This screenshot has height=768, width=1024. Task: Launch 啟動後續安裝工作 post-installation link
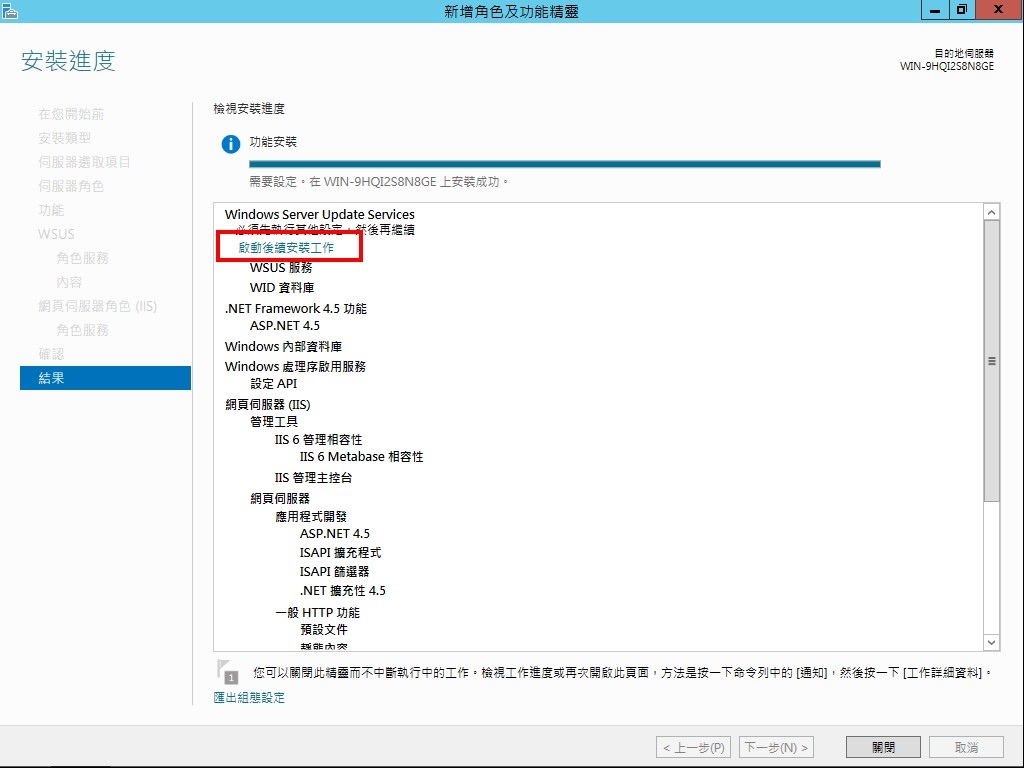point(286,248)
